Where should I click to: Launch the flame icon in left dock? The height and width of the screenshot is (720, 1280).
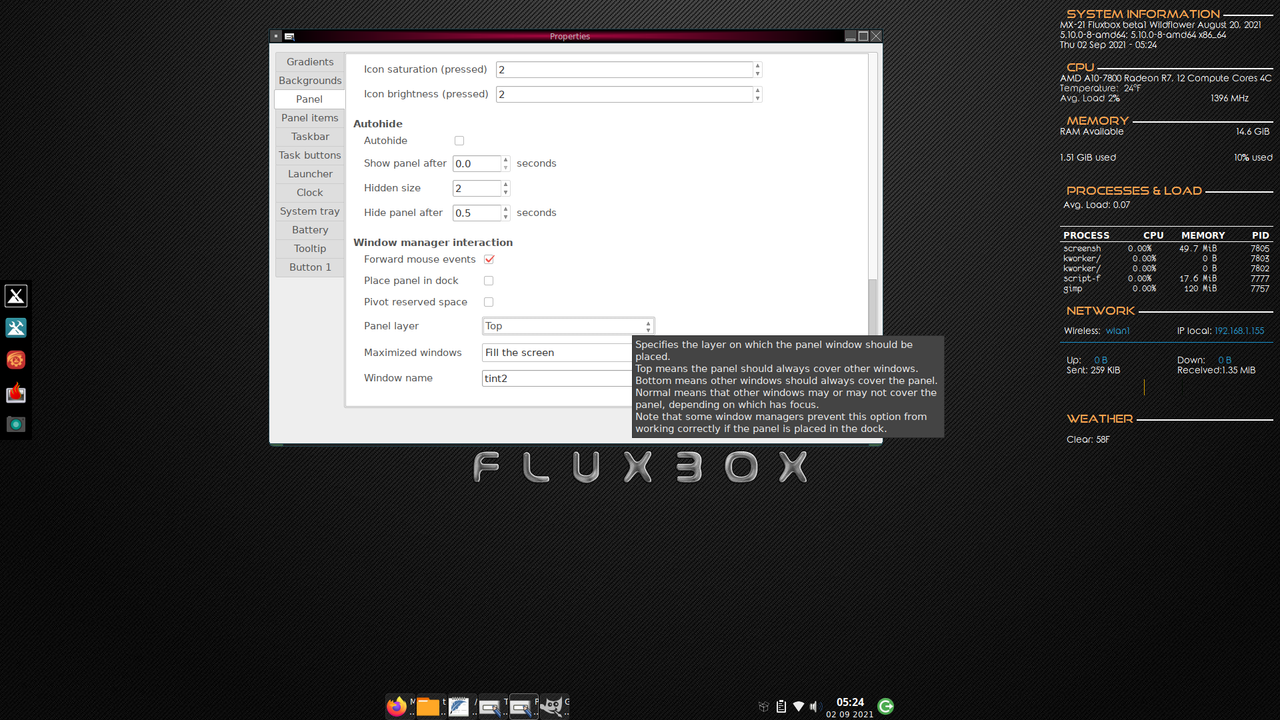pyautogui.click(x=16, y=392)
